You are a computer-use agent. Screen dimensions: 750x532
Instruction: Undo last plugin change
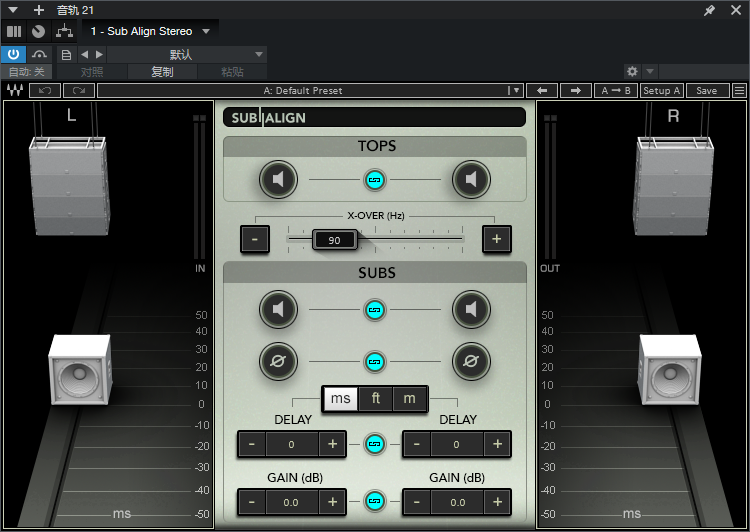tap(45, 90)
